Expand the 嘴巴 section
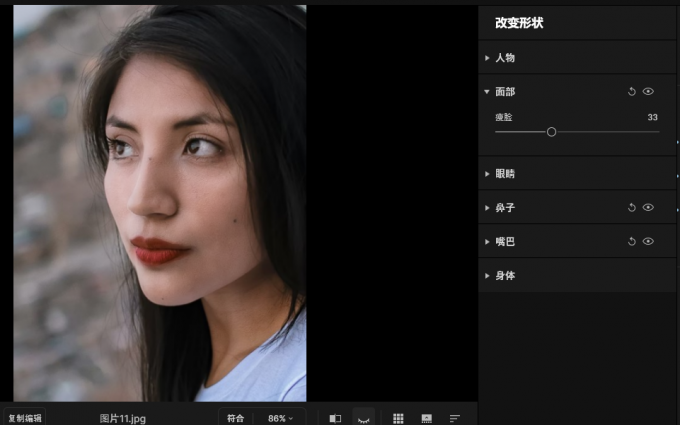 [x=487, y=242]
